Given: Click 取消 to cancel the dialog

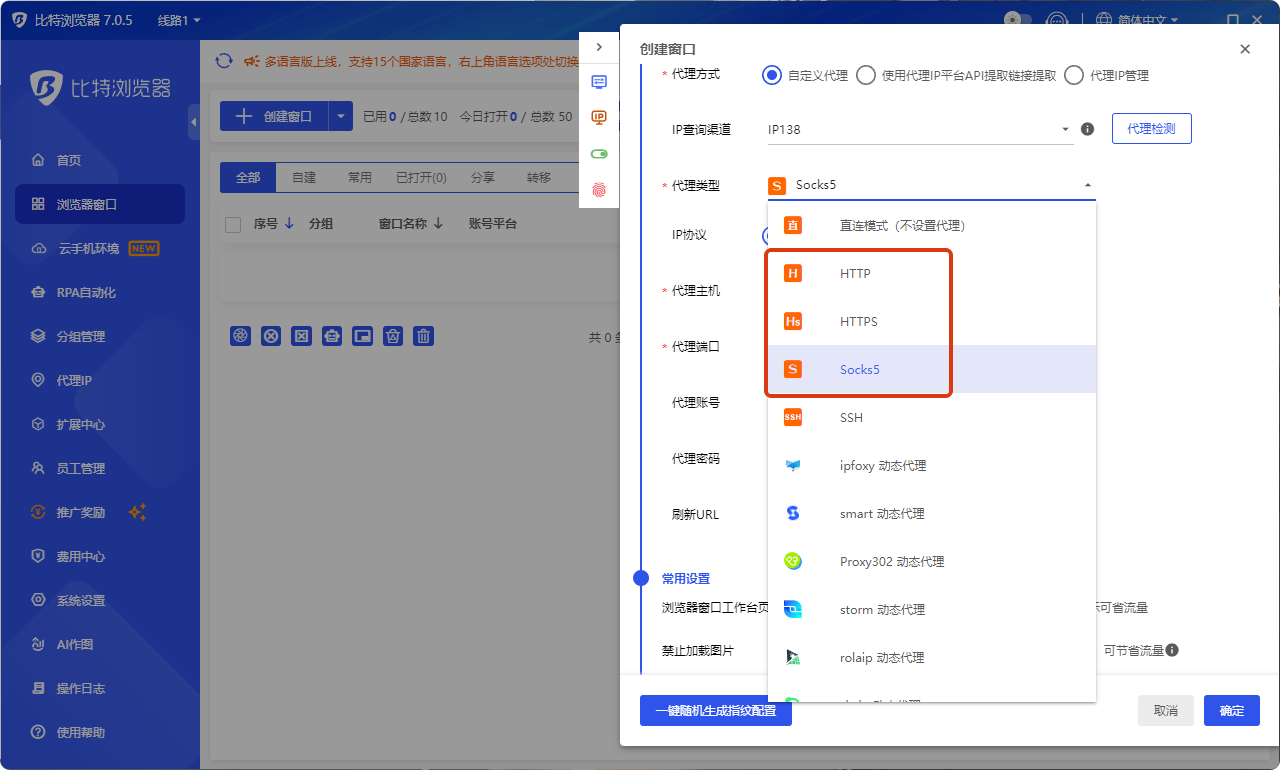Looking at the screenshot, I should click(x=1166, y=711).
